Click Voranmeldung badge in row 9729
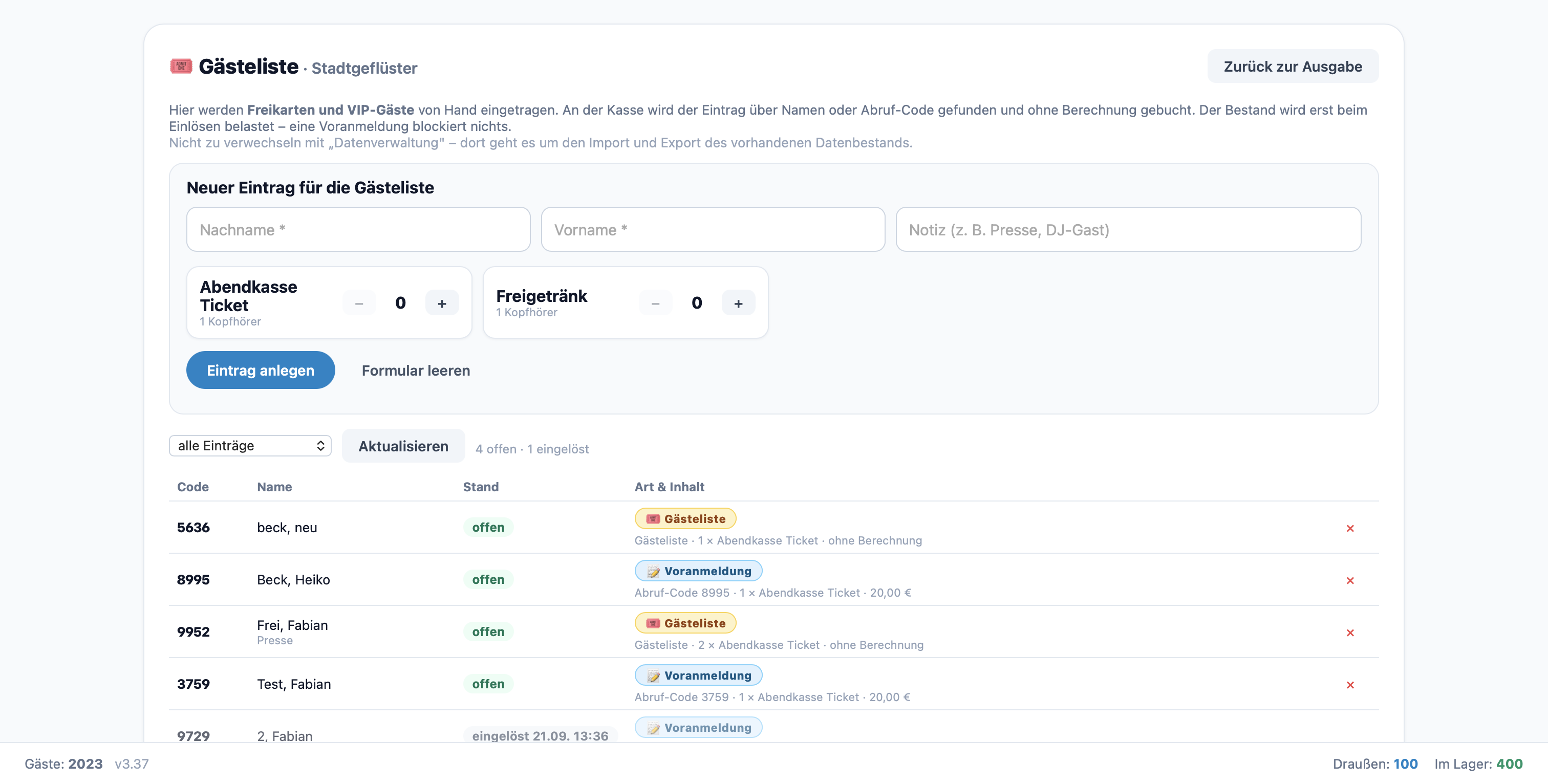1548x784 pixels. 698,728
